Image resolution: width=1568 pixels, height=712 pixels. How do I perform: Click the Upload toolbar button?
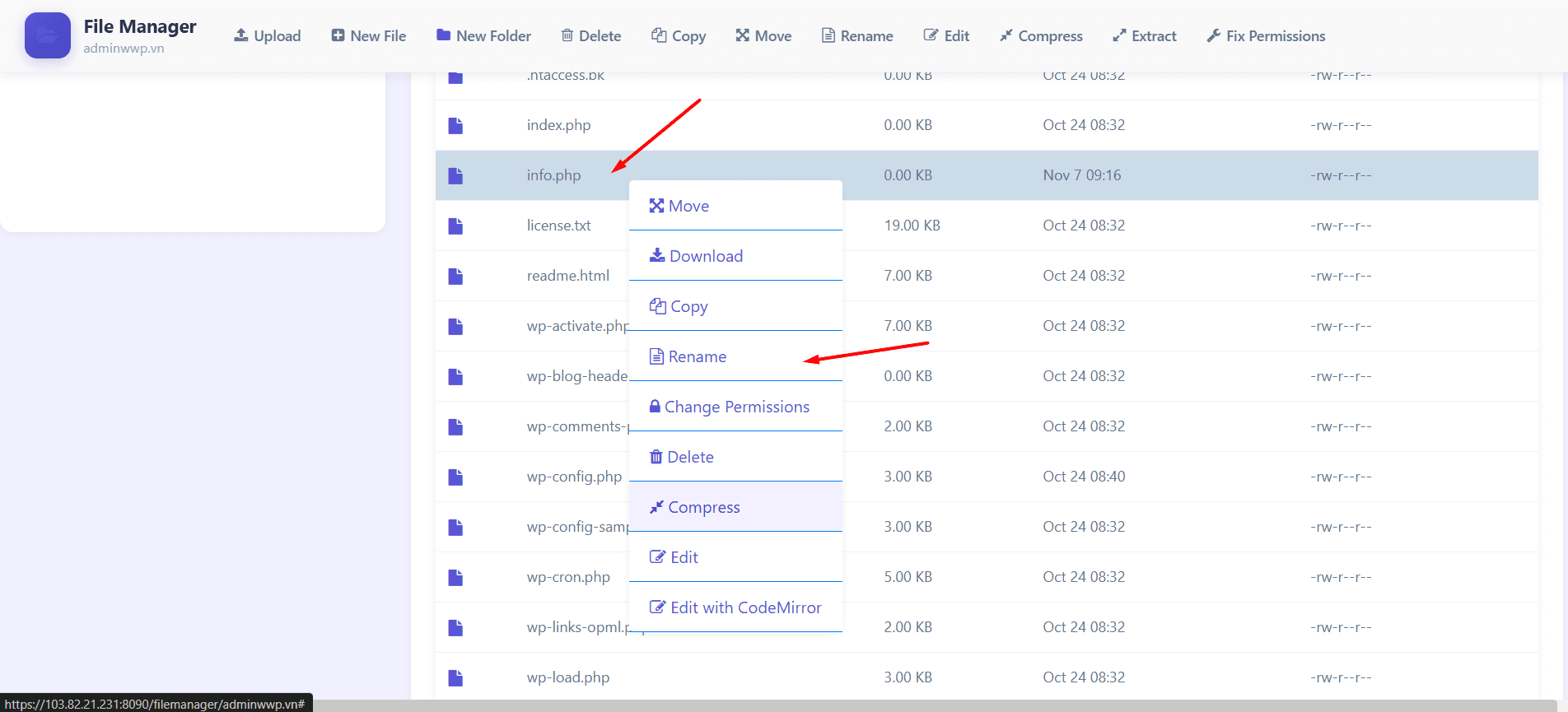click(268, 36)
